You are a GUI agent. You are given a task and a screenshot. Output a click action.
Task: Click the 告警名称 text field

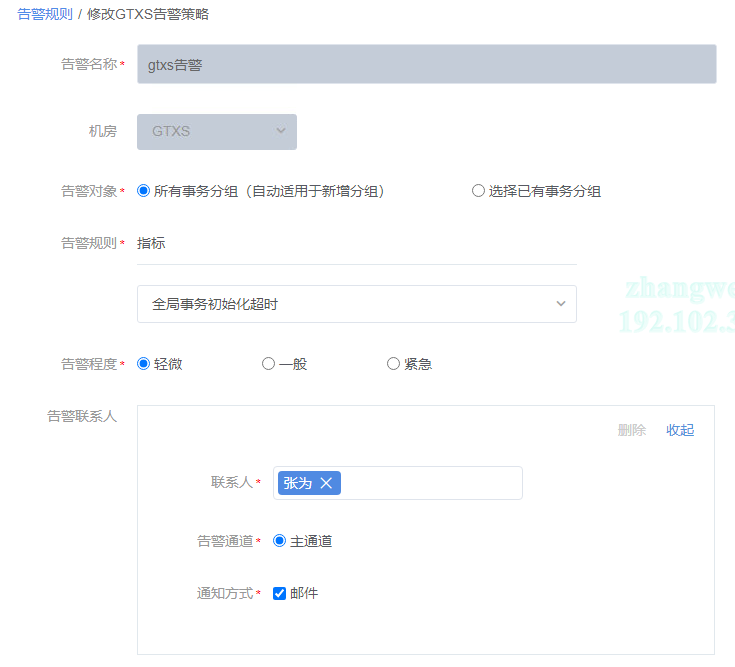[426, 64]
